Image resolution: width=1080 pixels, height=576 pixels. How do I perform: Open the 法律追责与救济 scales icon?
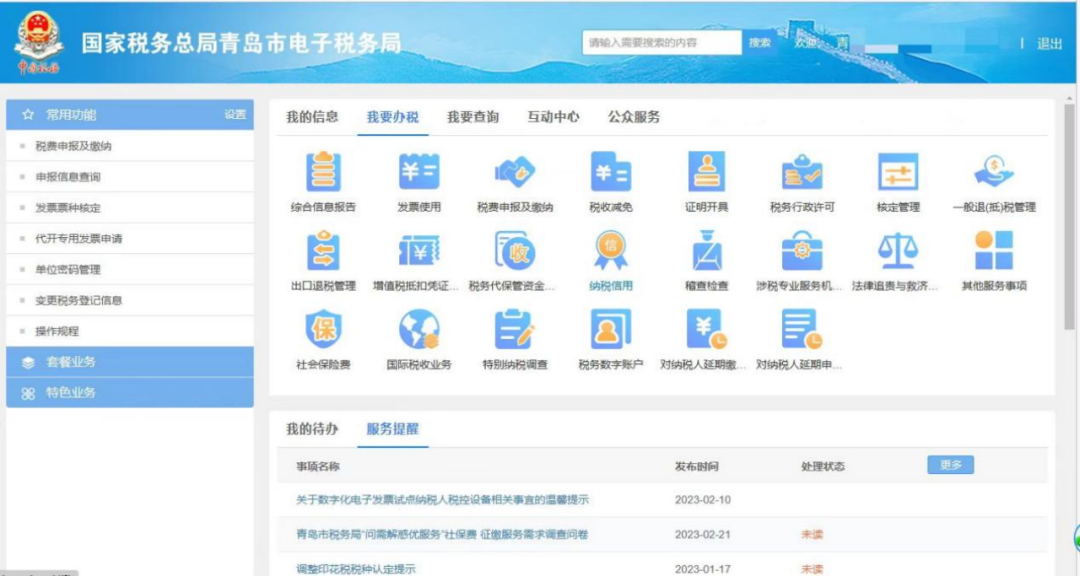point(897,251)
